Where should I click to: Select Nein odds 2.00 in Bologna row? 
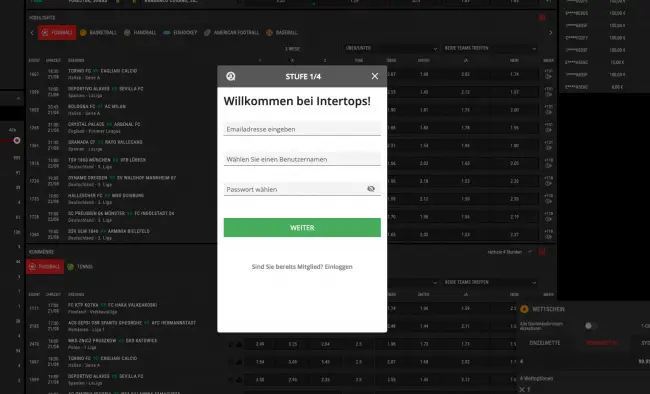pos(514,110)
